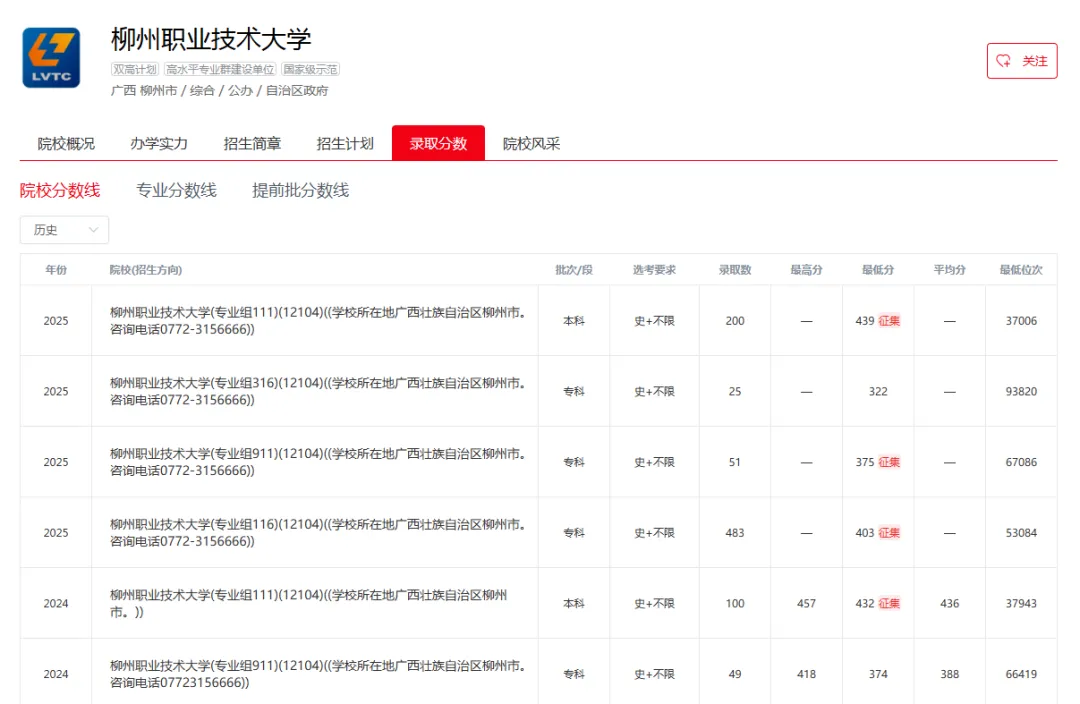Click the 国家级示范 tag
The height and width of the screenshot is (704, 1080).
[x=311, y=69]
